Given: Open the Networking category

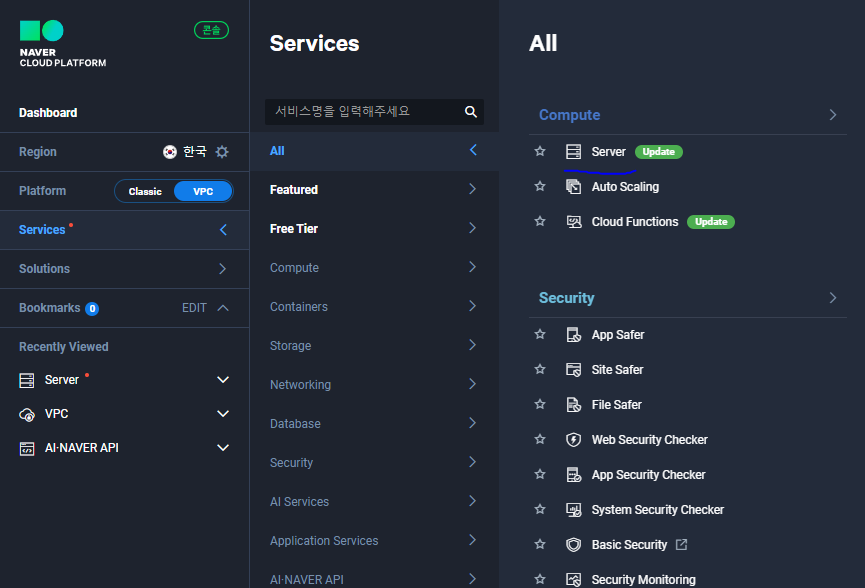Looking at the screenshot, I should tap(374, 384).
